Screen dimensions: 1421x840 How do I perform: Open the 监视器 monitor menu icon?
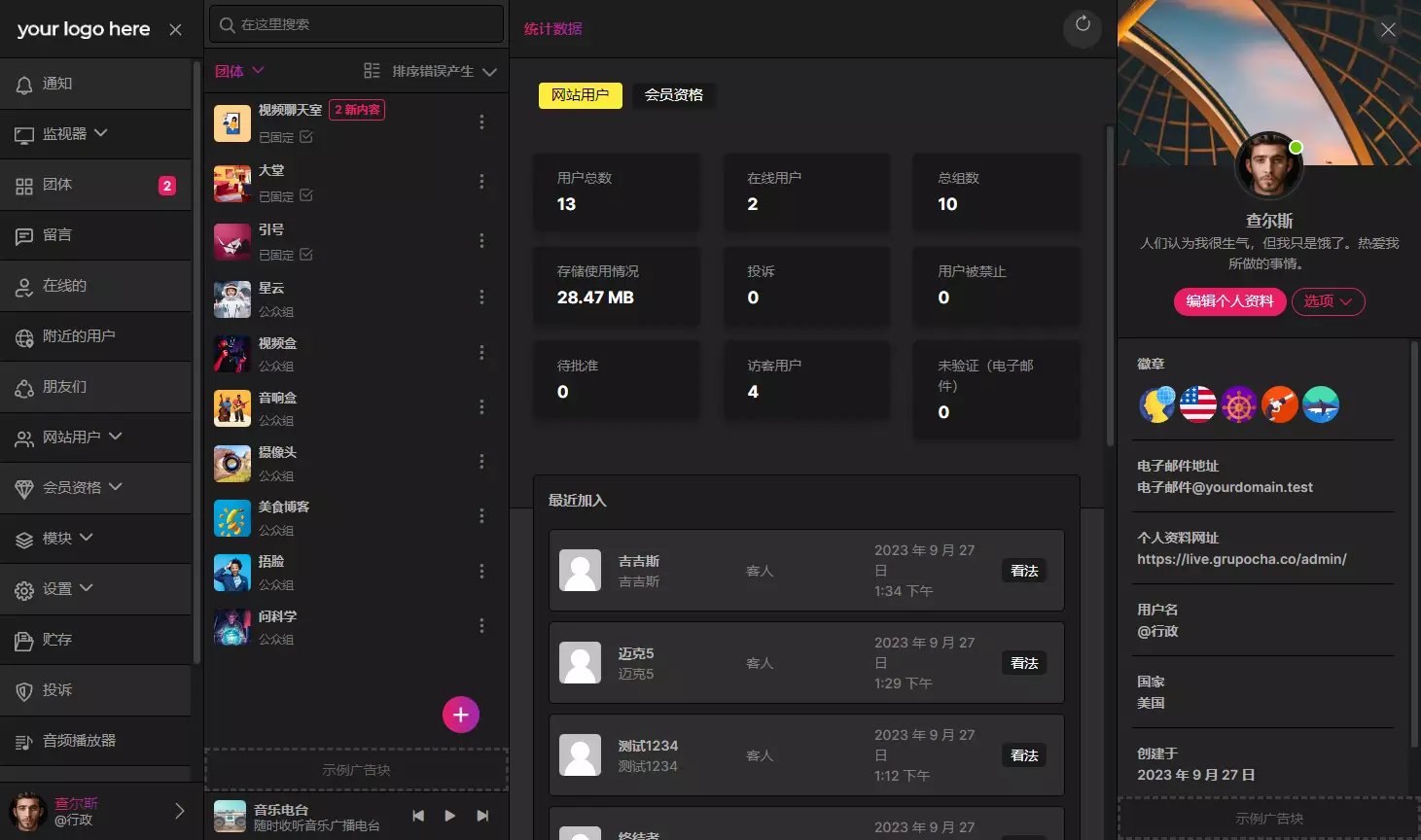click(x=24, y=135)
